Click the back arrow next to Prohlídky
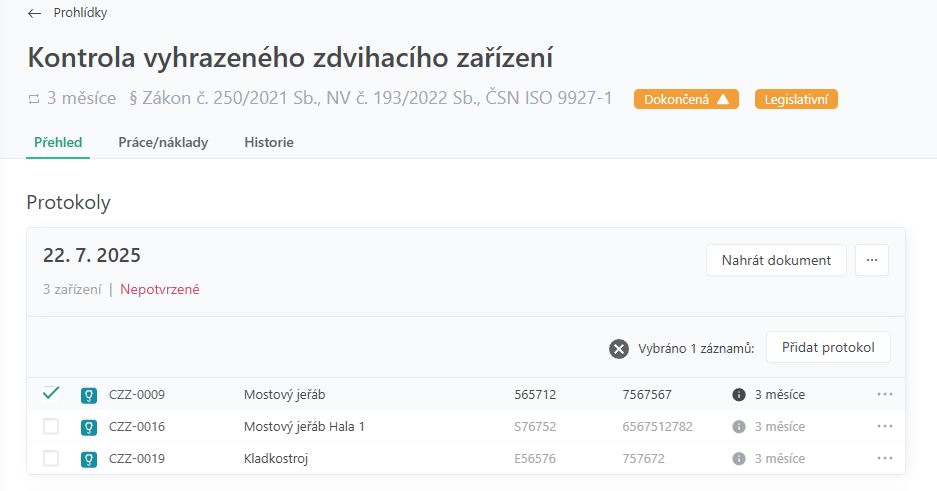The image size is (937, 491). (x=35, y=14)
